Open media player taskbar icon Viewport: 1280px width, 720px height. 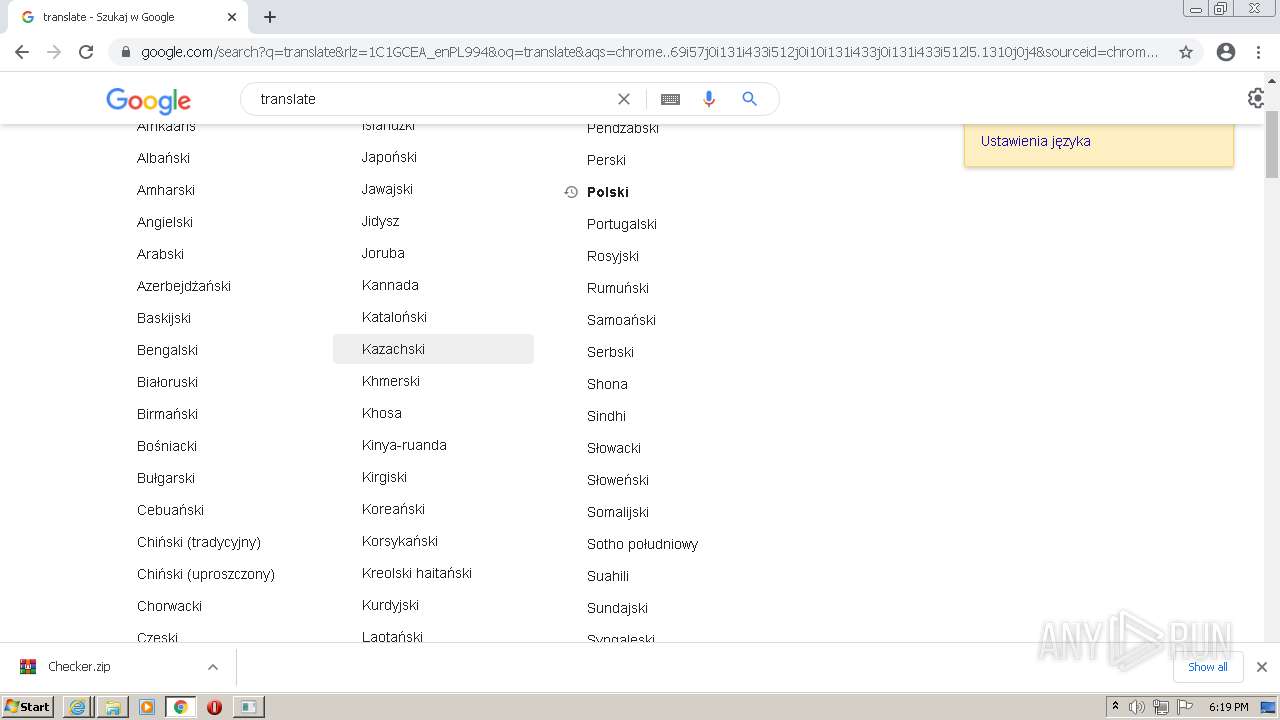pos(147,707)
